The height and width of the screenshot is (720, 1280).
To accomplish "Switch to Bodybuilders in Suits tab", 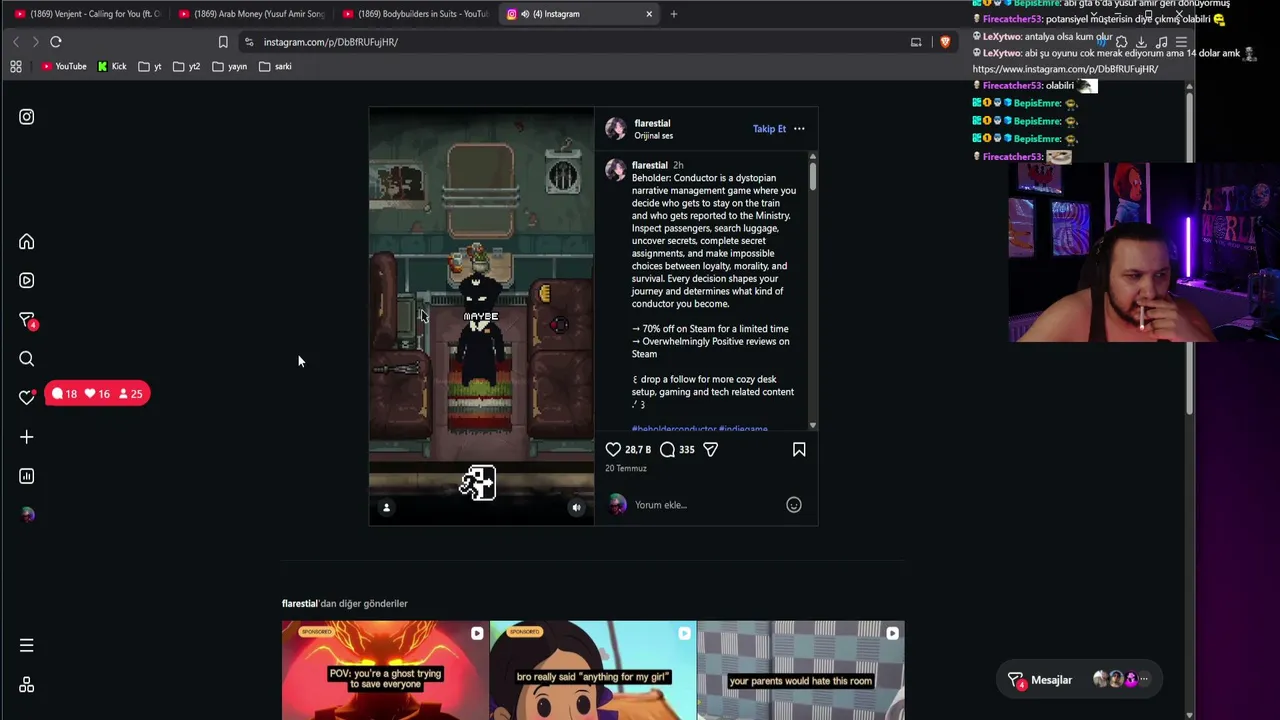I will click(x=415, y=14).
